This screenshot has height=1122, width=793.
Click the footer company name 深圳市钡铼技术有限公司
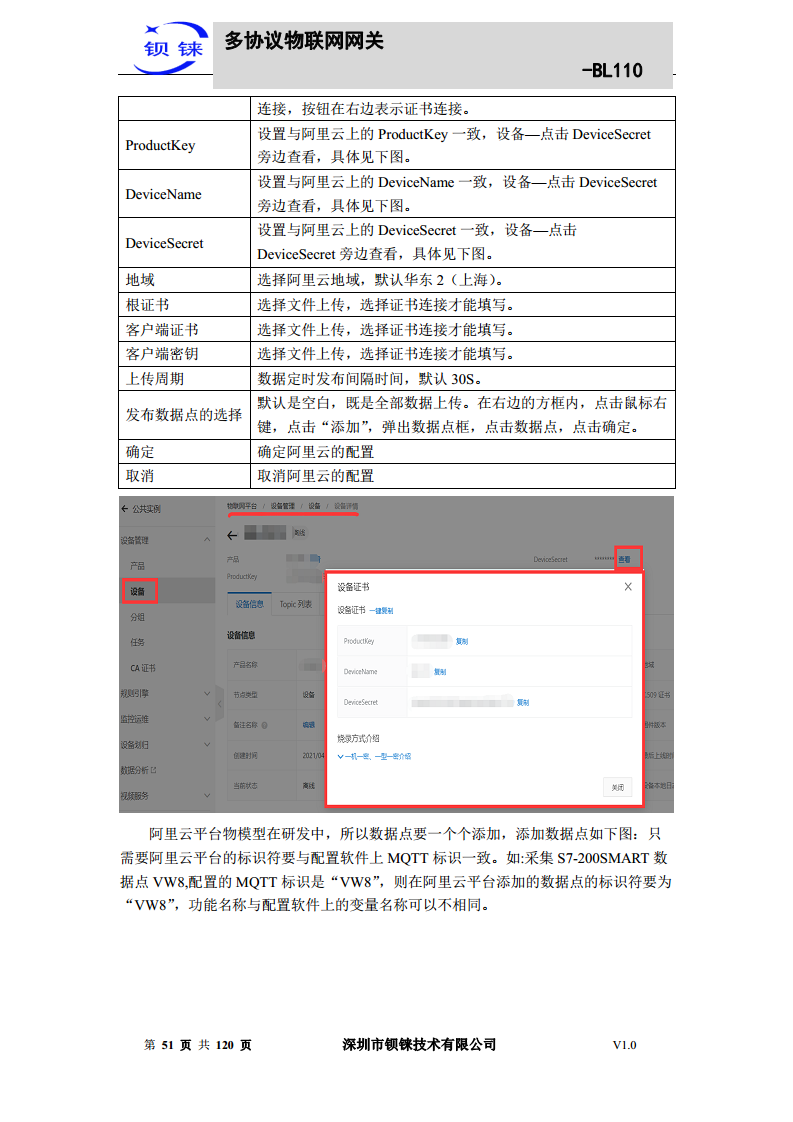[x=419, y=1045]
